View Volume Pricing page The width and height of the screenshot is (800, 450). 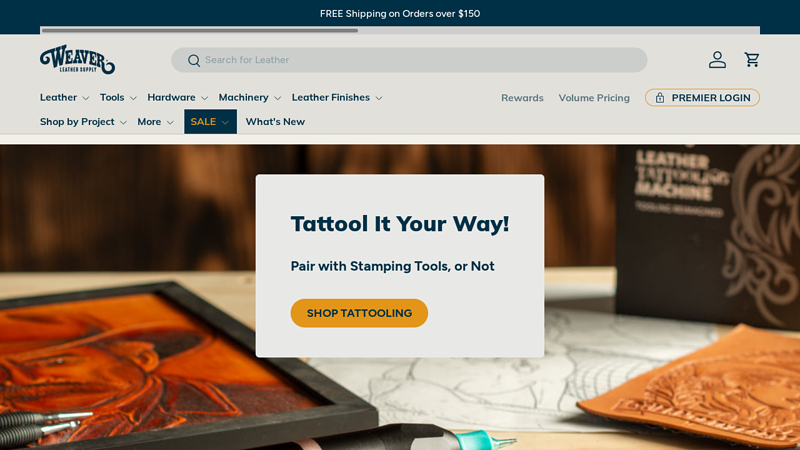[x=594, y=97]
